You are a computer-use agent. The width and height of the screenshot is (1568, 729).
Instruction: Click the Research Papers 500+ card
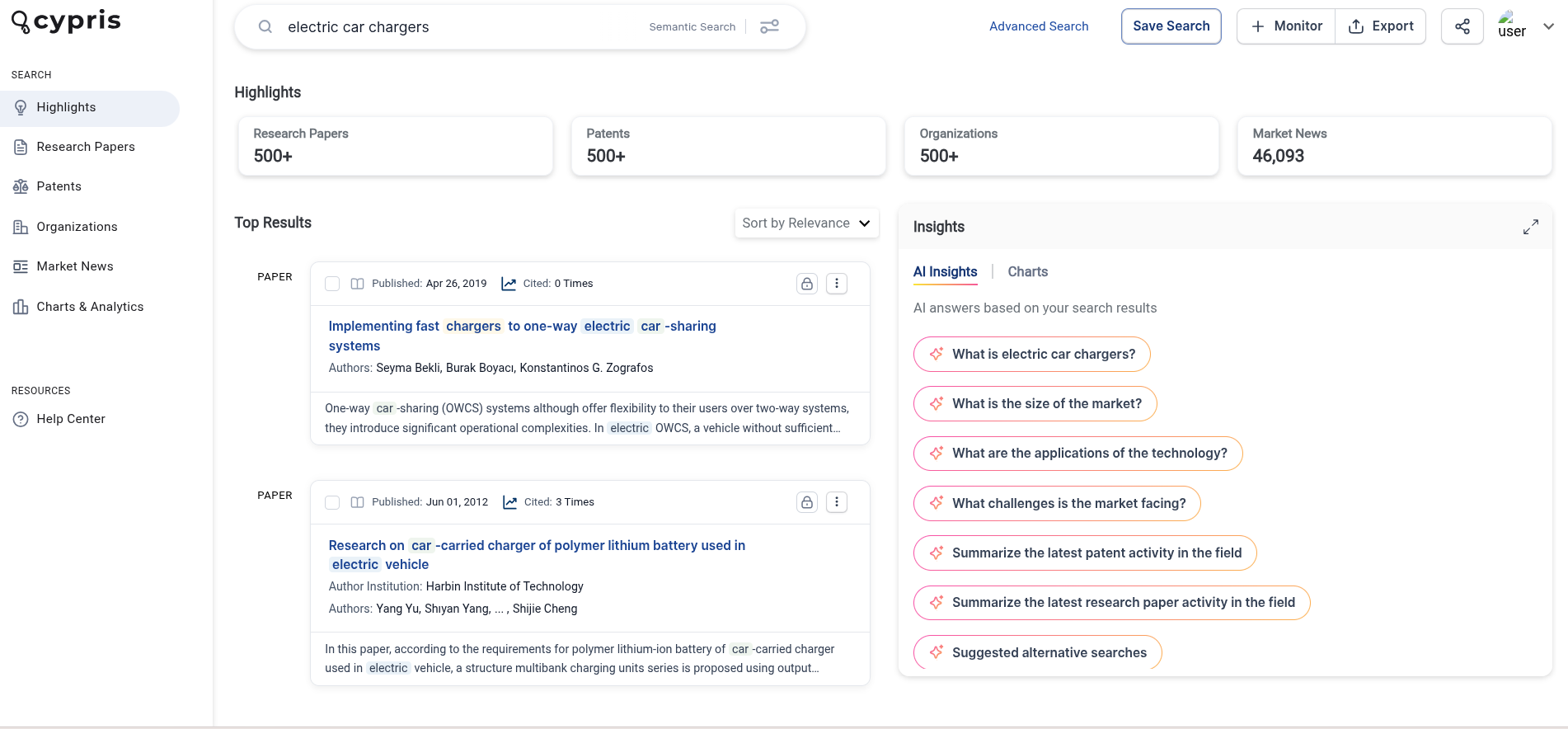(395, 146)
